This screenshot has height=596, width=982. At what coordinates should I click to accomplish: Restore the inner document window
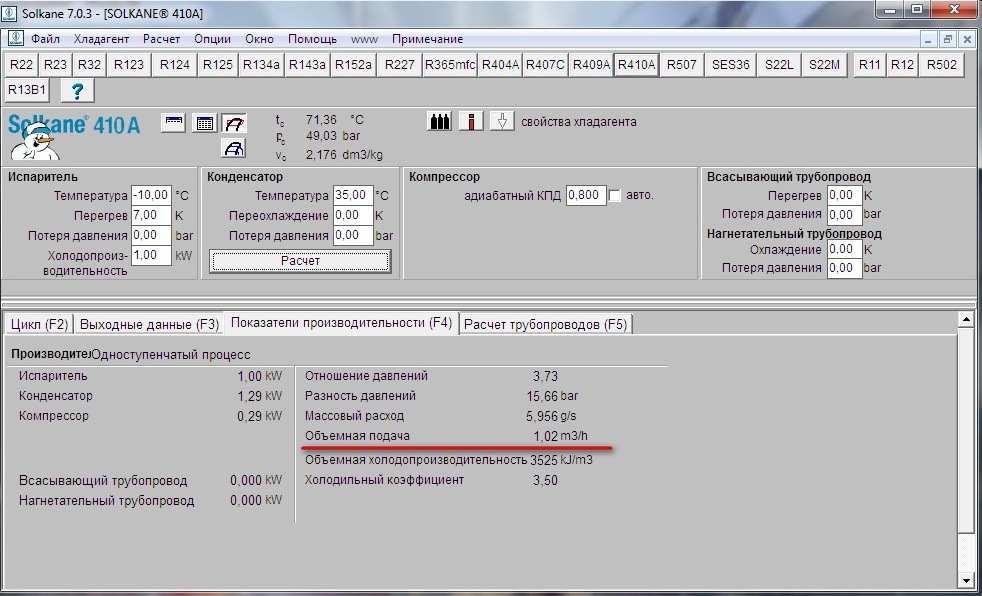(x=948, y=39)
